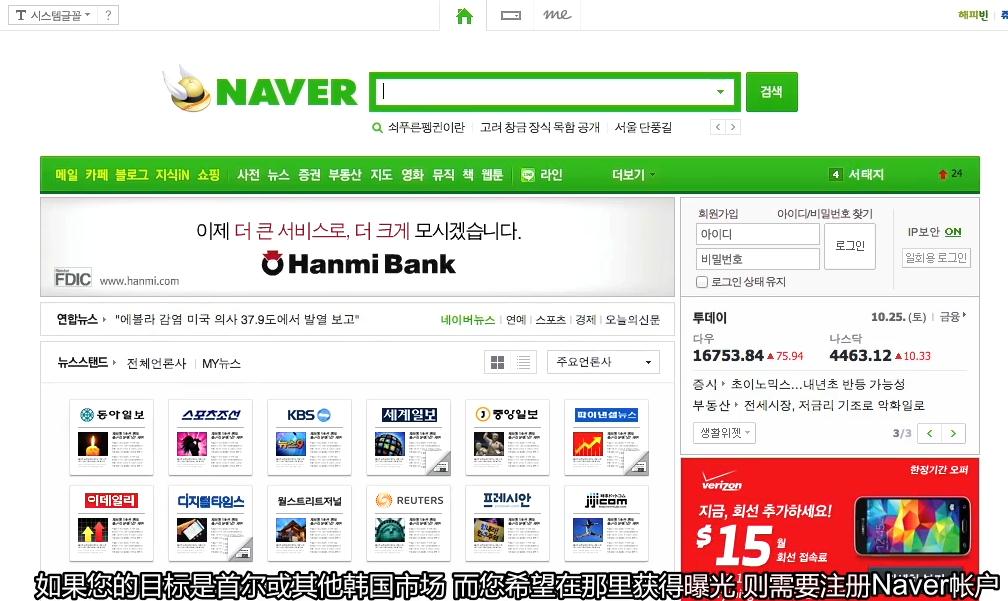Viewport: 1008px width, 601px height.
Task: Click the 서태지 trending keyword
Action: [x=866, y=174]
